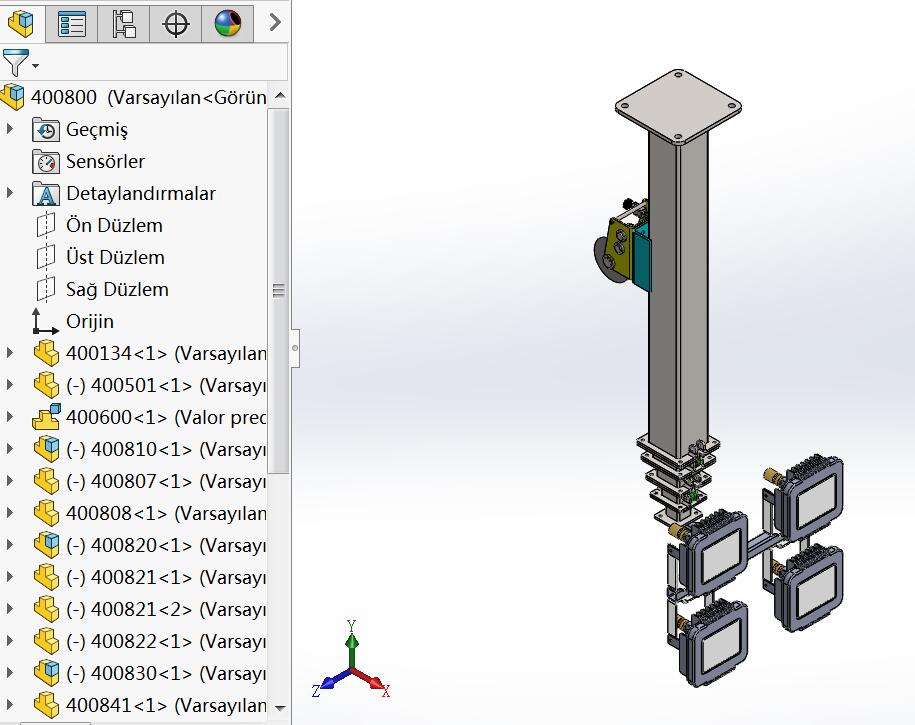Click the 400600<1> external-reference part icon
This screenshot has height=725, width=915.
(46, 417)
